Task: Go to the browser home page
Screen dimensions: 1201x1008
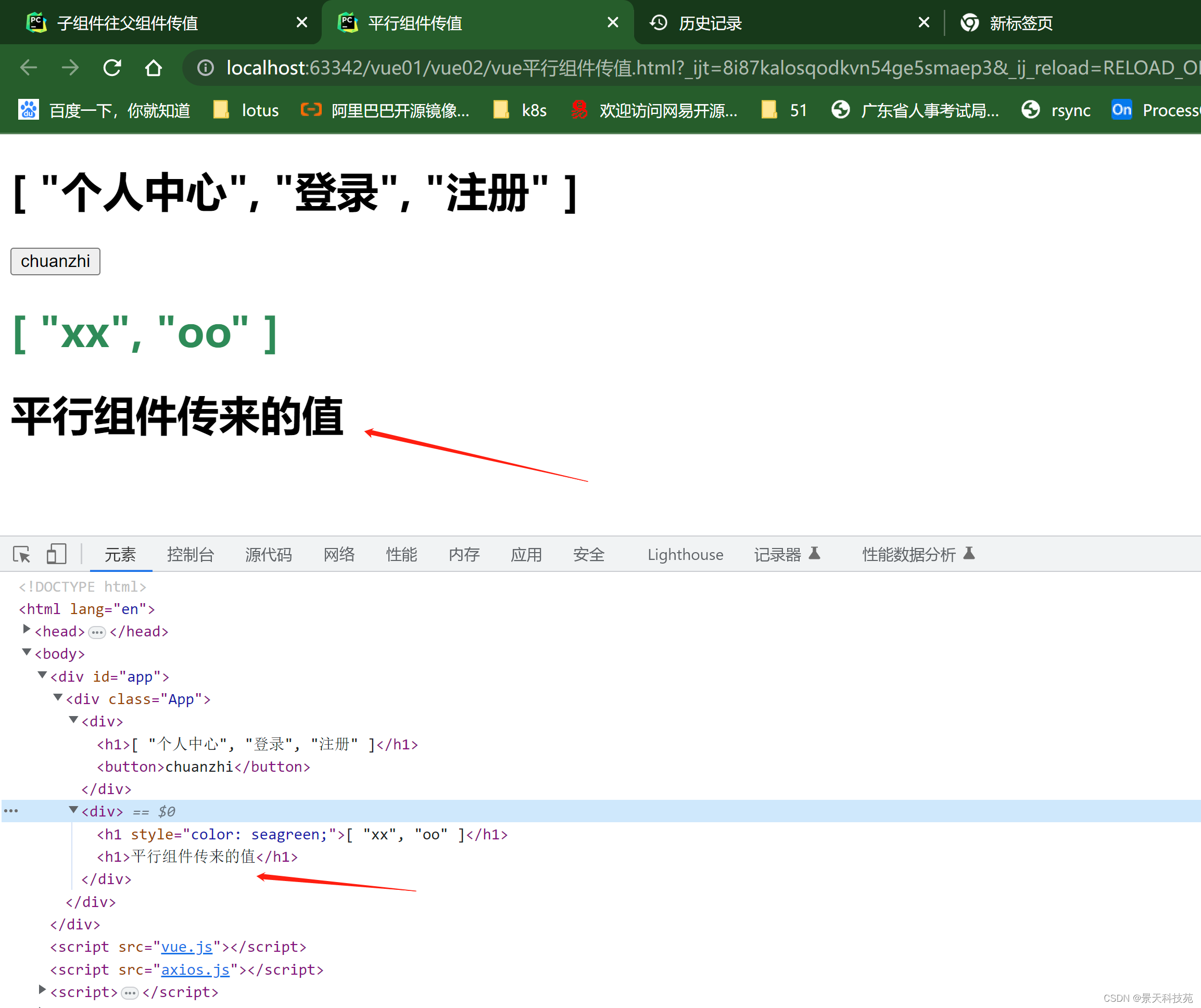Action: click(x=153, y=68)
